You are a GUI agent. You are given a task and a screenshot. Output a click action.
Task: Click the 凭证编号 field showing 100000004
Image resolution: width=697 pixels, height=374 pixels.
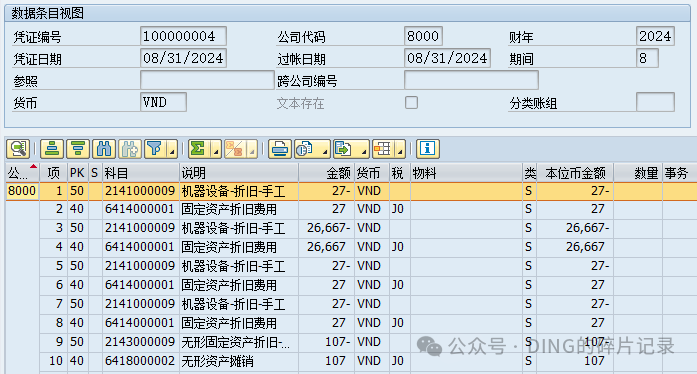click(x=183, y=36)
